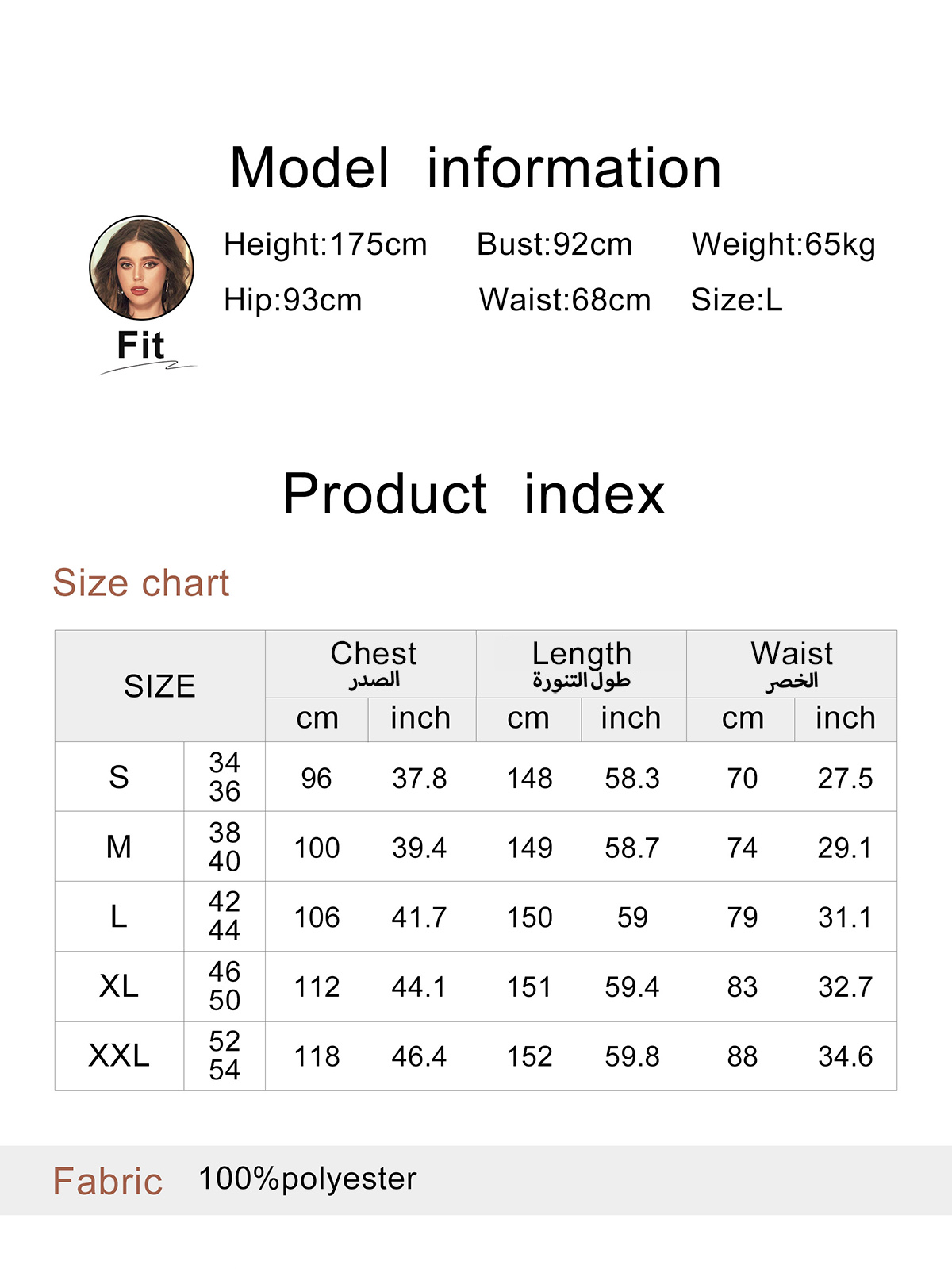Click the Fabric label
The width and height of the screenshot is (952, 1269).
point(108,1181)
